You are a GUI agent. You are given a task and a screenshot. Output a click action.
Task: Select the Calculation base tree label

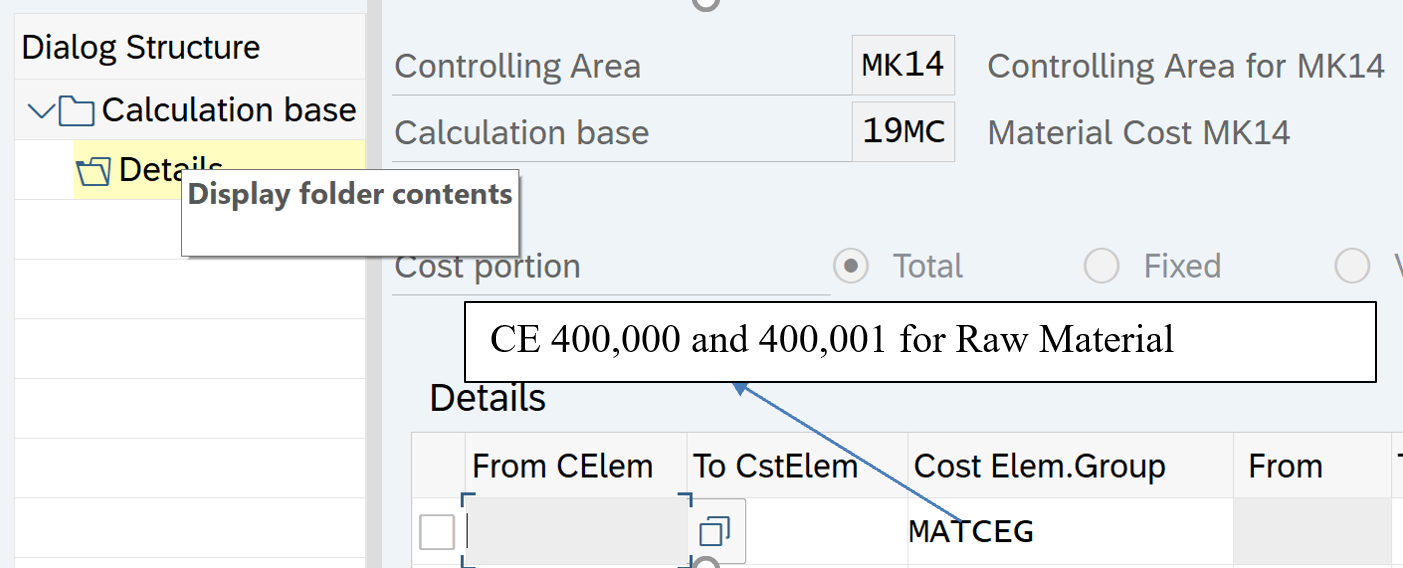click(x=228, y=110)
